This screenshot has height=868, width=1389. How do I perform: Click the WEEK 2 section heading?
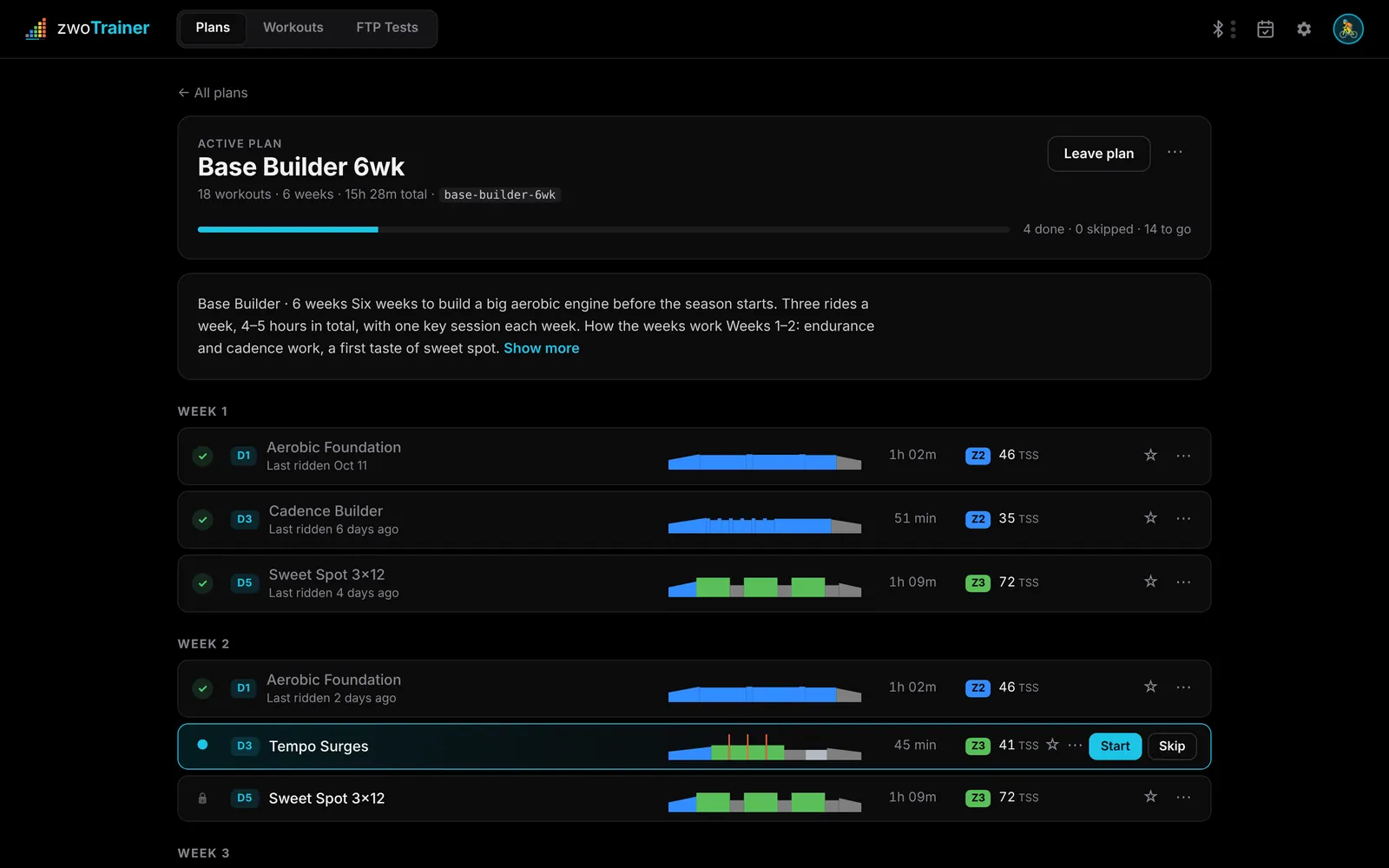(204, 644)
